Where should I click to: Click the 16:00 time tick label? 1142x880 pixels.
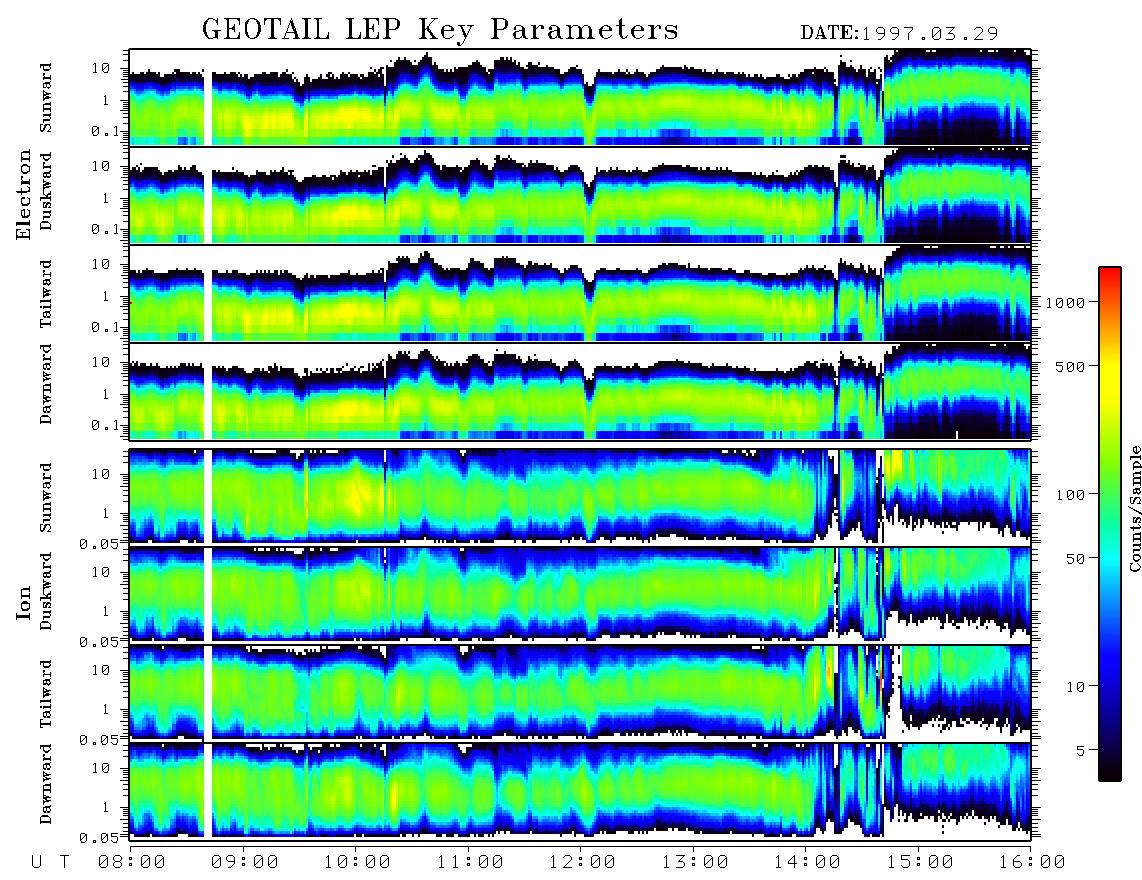1032,863
